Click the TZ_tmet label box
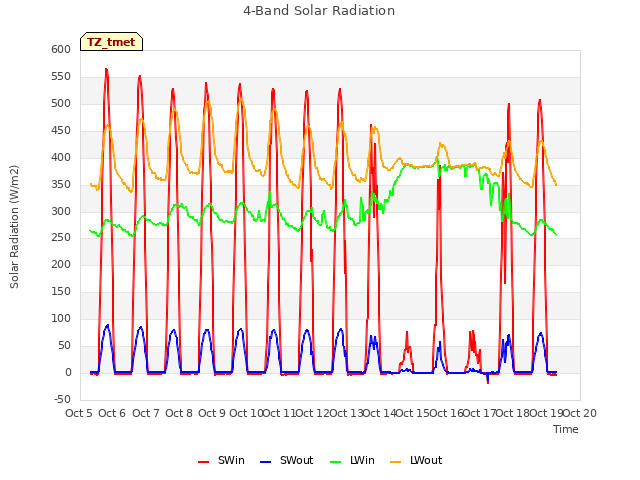Image resolution: width=640 pixels, height=480 pixels. tap(111, 42)
